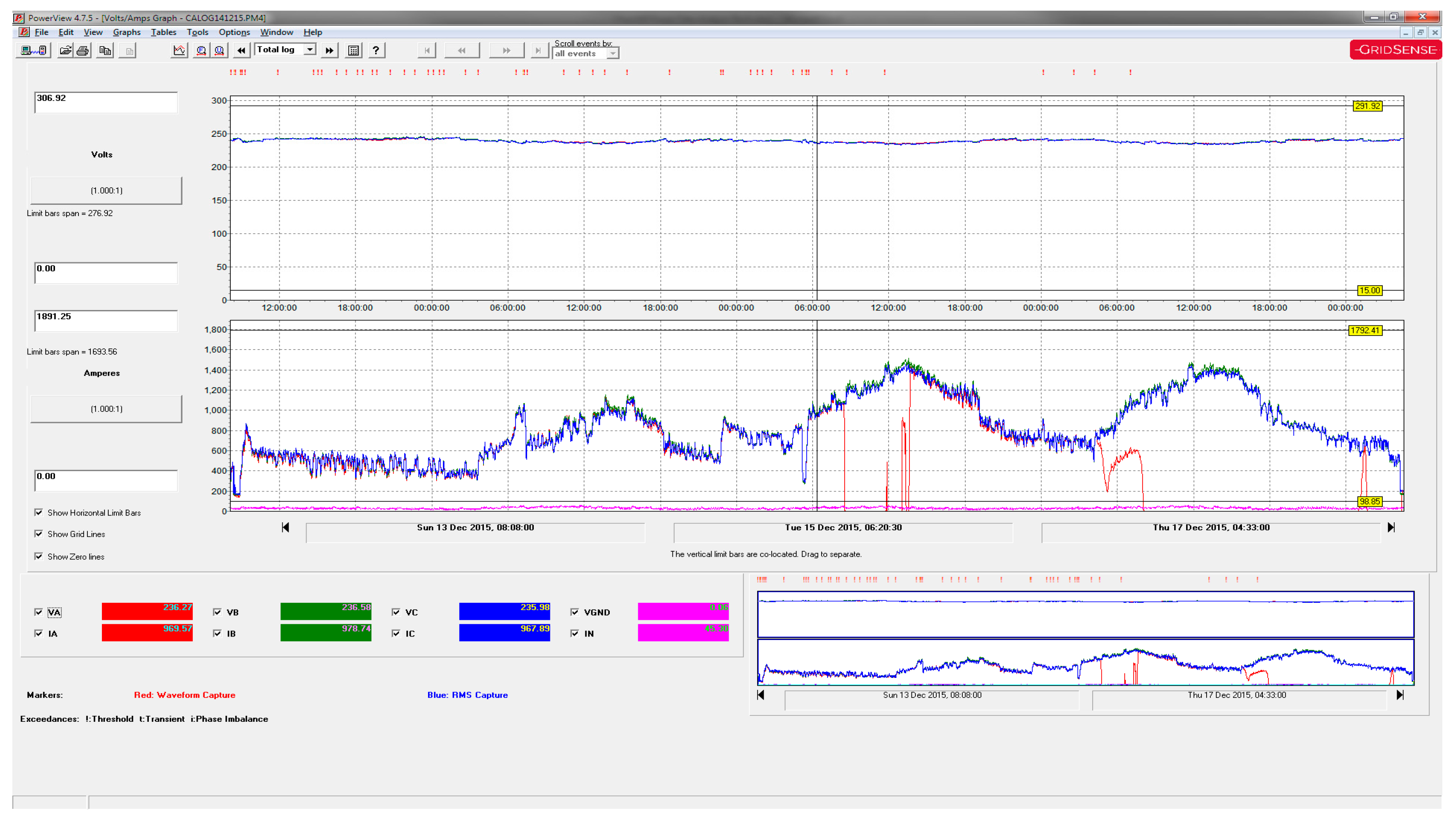The width and height of the screenshot is (1456, 825).
Task: Open the 'all events' scroll dropdown
Action: click(x=612, y=53)
